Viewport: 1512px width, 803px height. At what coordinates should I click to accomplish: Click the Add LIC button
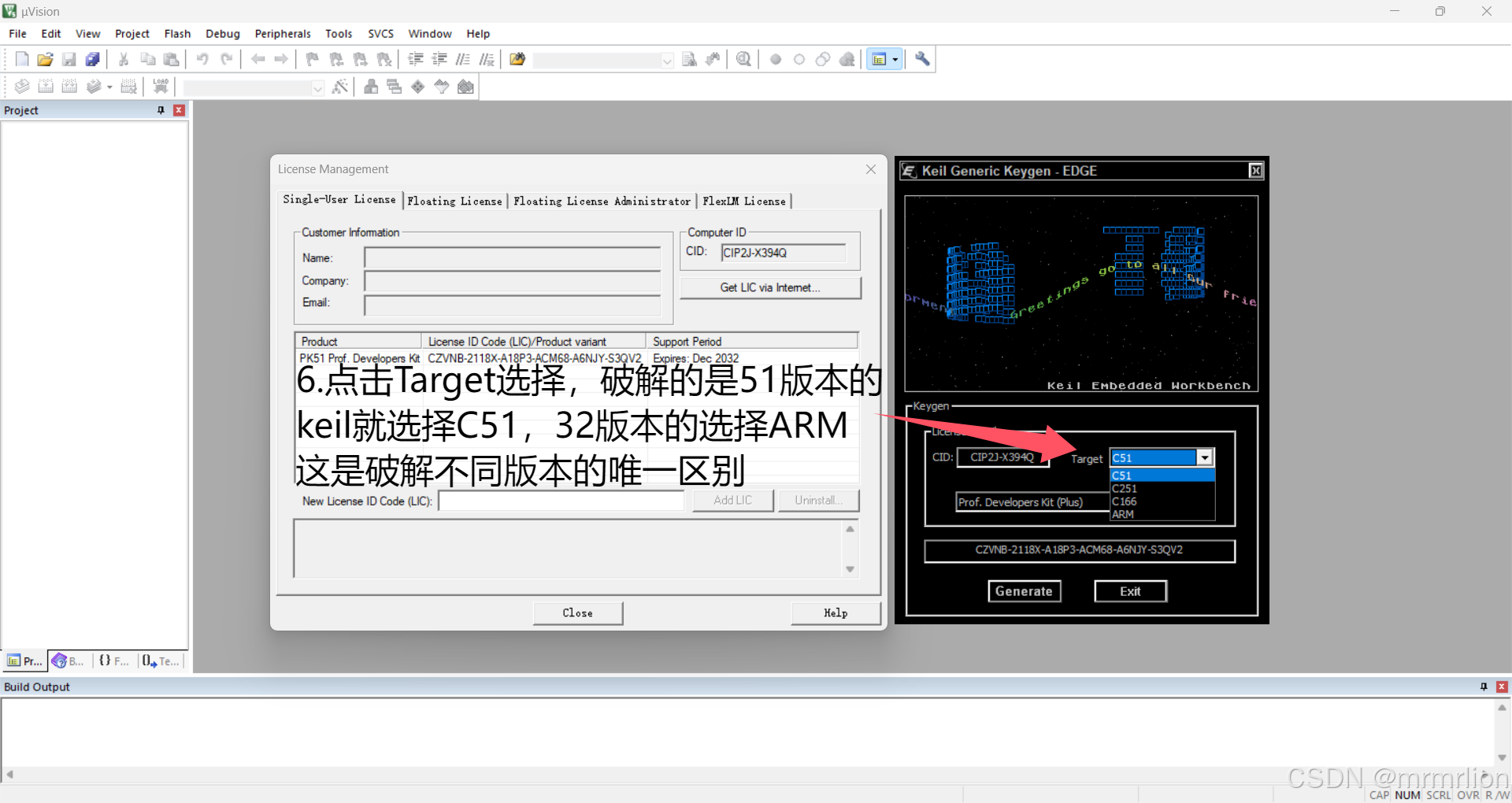[x=732, y=501]
